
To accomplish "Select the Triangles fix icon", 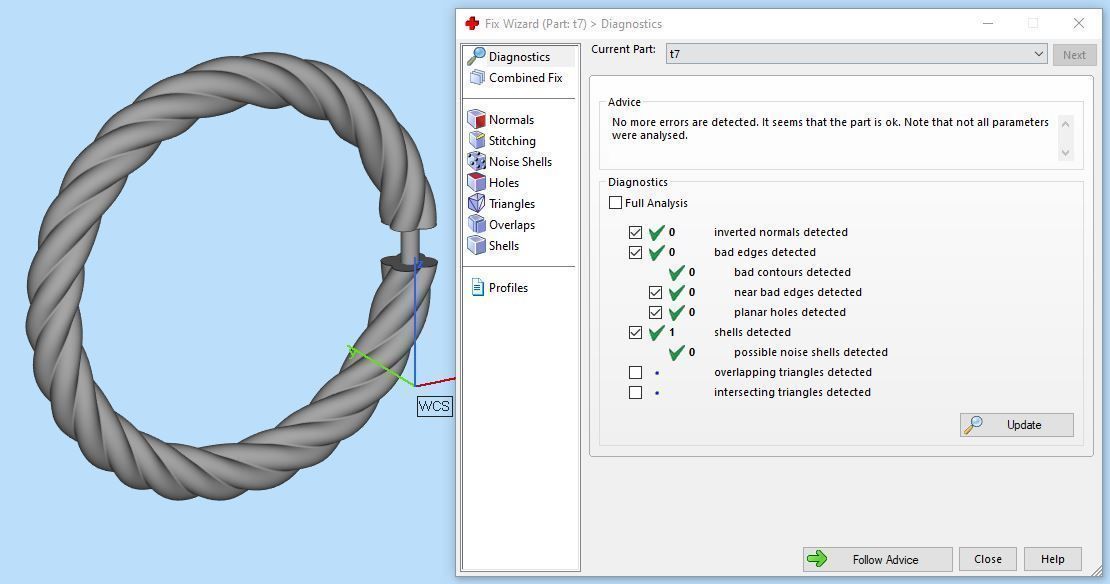I will click(x=476, y=204).
